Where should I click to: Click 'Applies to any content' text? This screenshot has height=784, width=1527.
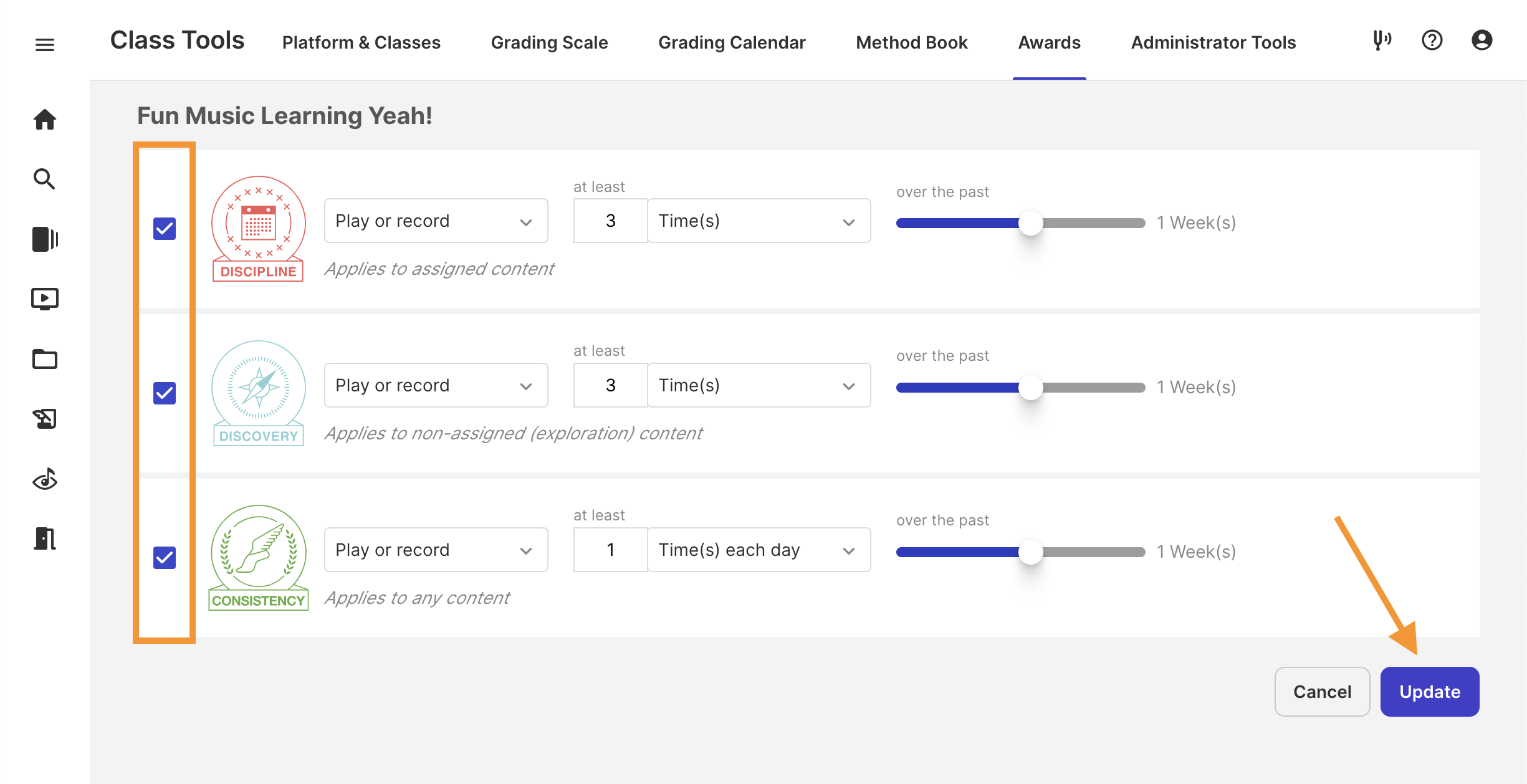418,598
